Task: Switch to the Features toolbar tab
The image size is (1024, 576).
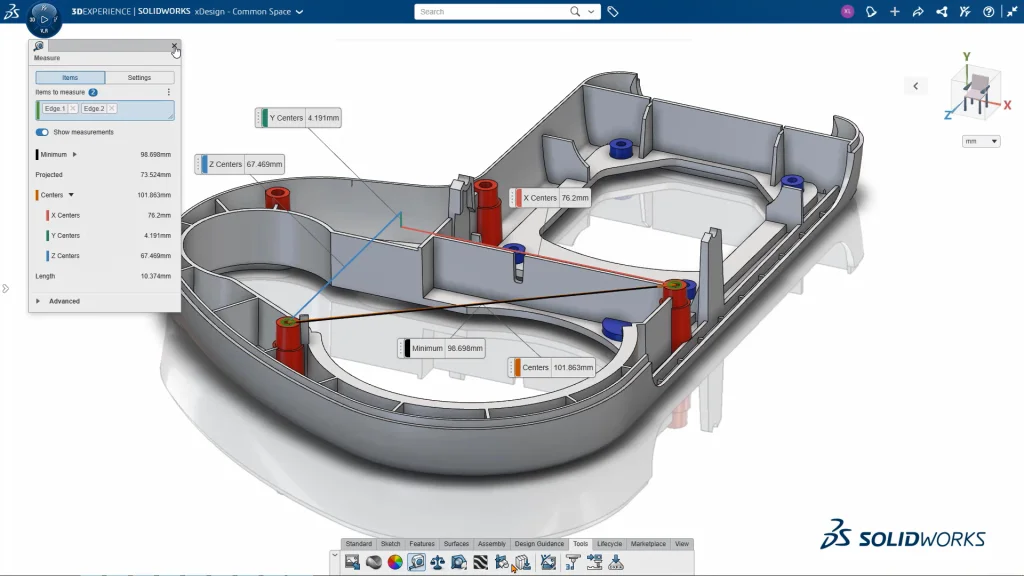Action: tap(422, 544)
